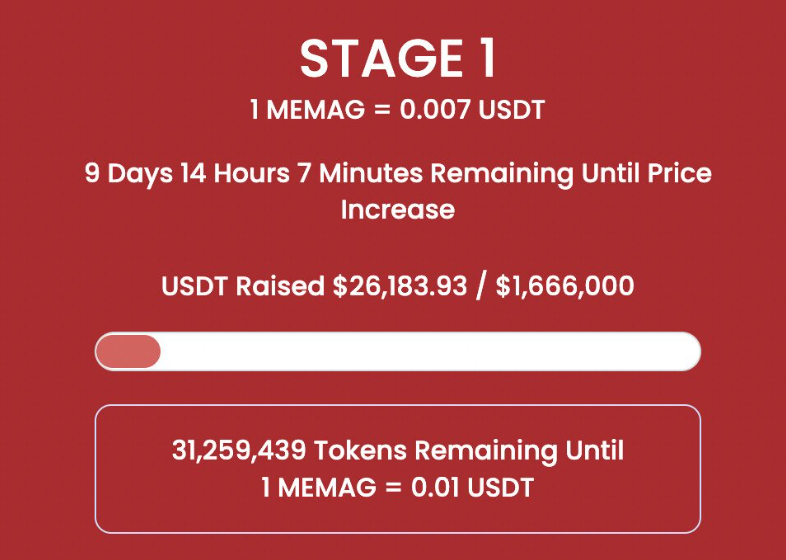Click the STAGE 1 heading
Viewport: 786px width, 560px height.
point(398,59)
